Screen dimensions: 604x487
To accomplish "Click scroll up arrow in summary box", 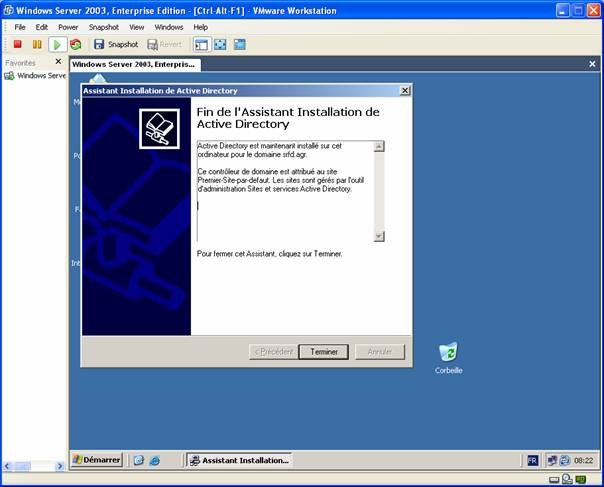I will click(379, 146).
